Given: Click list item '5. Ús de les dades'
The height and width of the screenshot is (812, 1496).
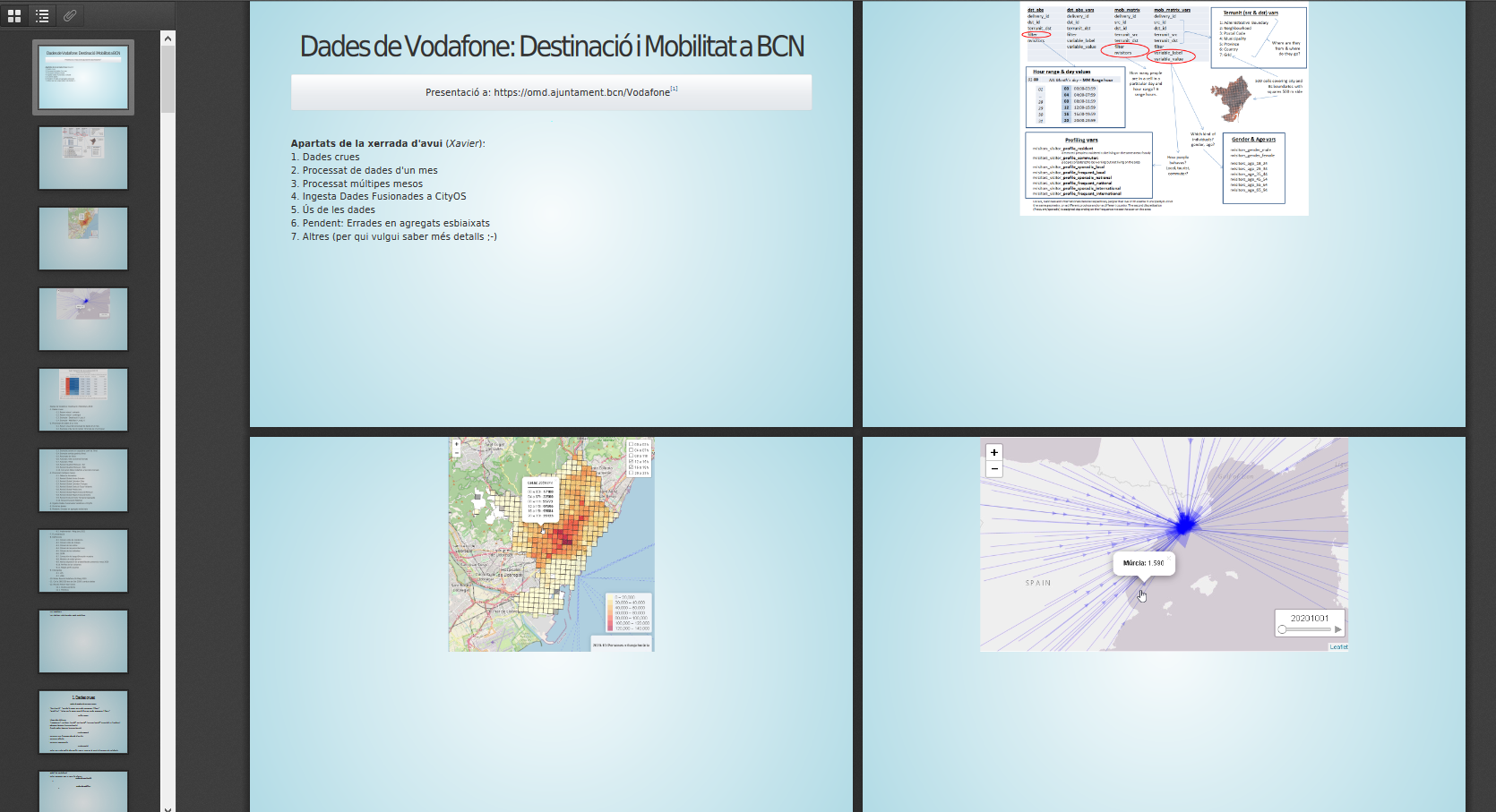Looking at the screenshot, I should click(333, 209).
